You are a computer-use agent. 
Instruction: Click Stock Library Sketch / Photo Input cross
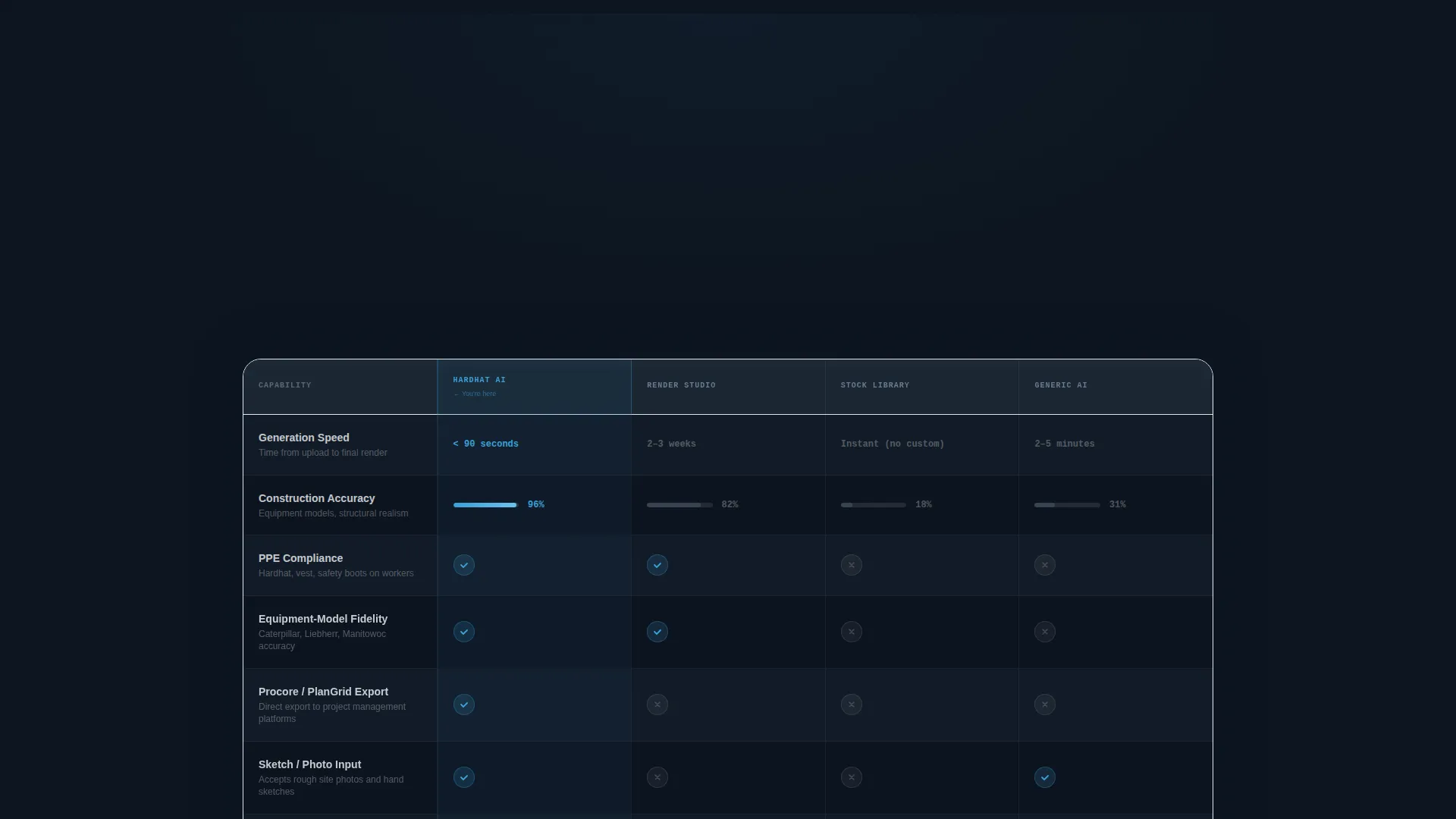(x=851, y=777)
